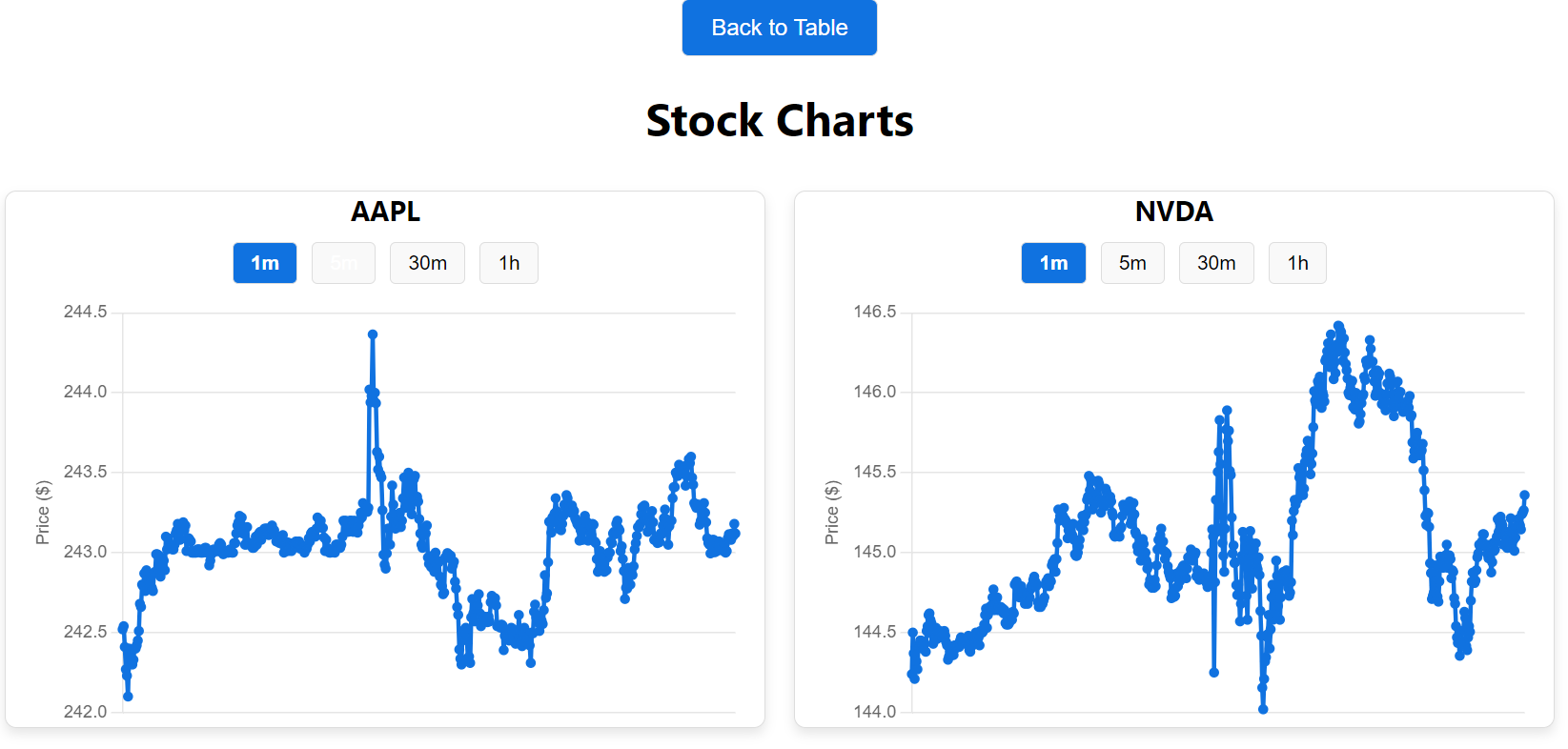Select the 1m interval for NVDA
This screenshot has width=1568, height=749.
(x=1053, y=263)
